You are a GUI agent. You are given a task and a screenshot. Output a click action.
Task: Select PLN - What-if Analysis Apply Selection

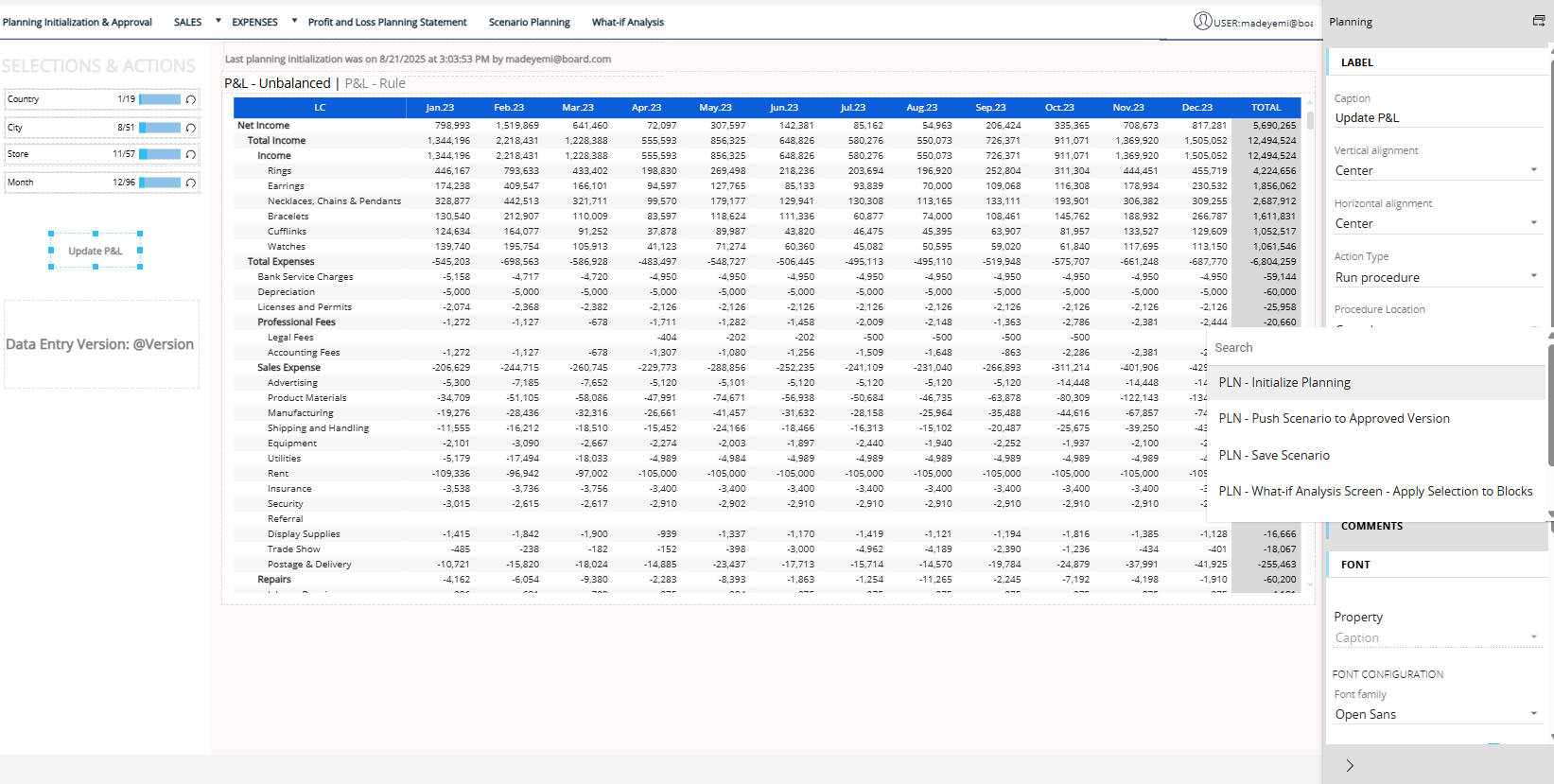tap(1376, 491)
